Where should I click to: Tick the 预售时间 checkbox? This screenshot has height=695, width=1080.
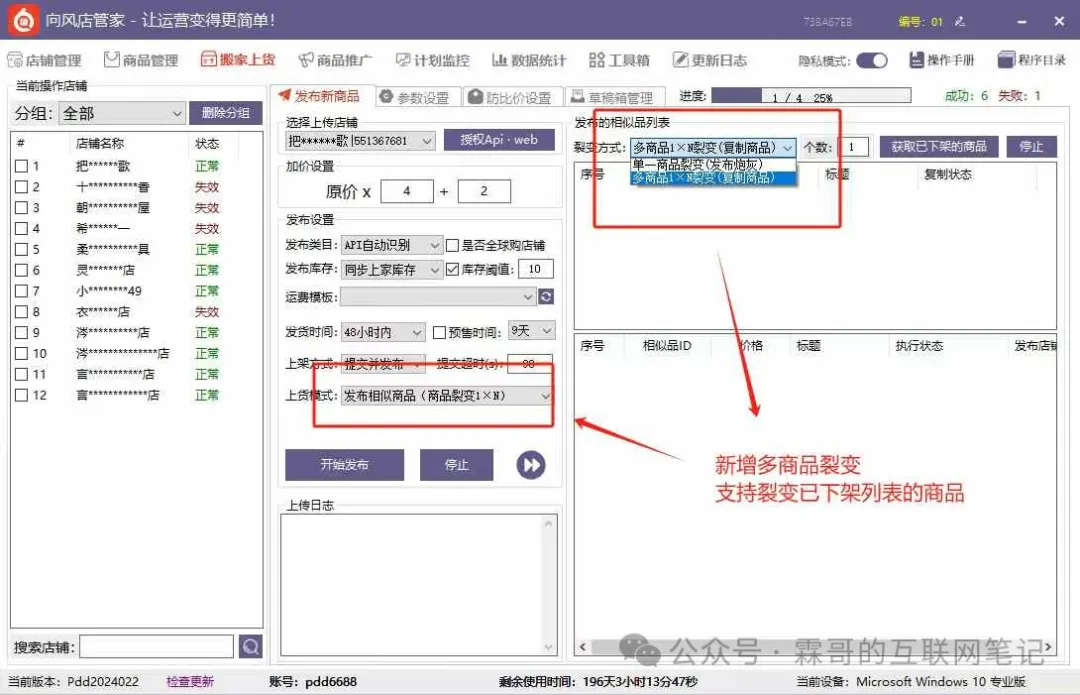coord(439,332)
